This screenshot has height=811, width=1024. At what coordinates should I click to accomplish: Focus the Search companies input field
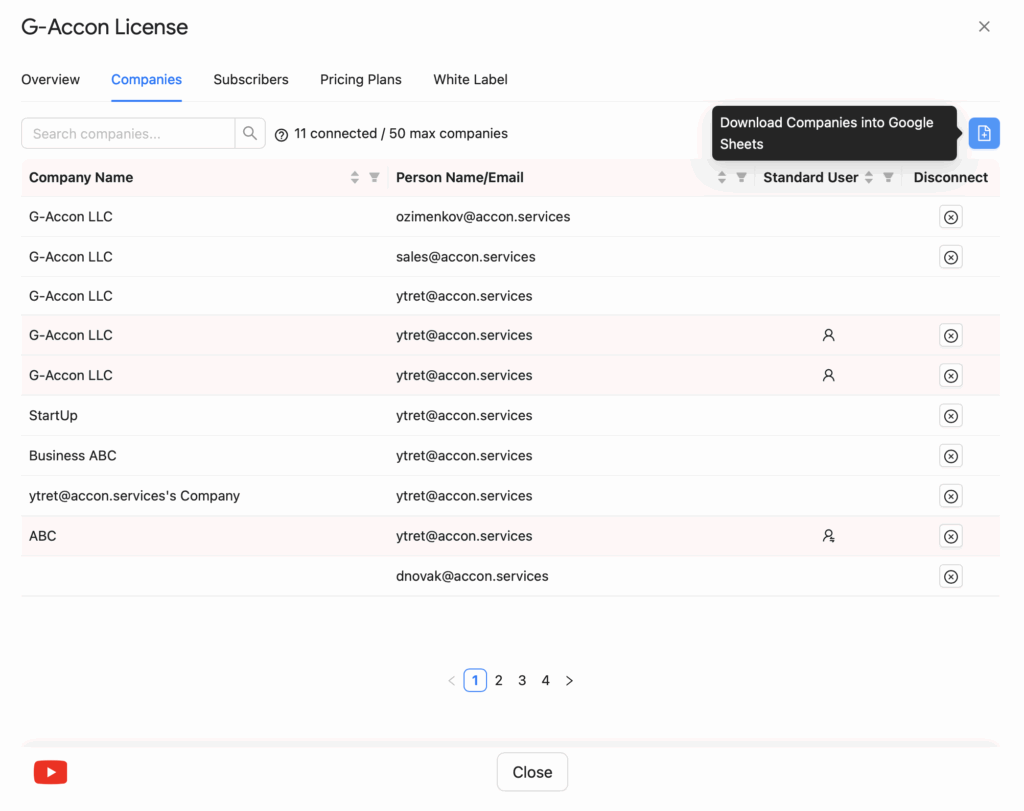tap(128, 133)
